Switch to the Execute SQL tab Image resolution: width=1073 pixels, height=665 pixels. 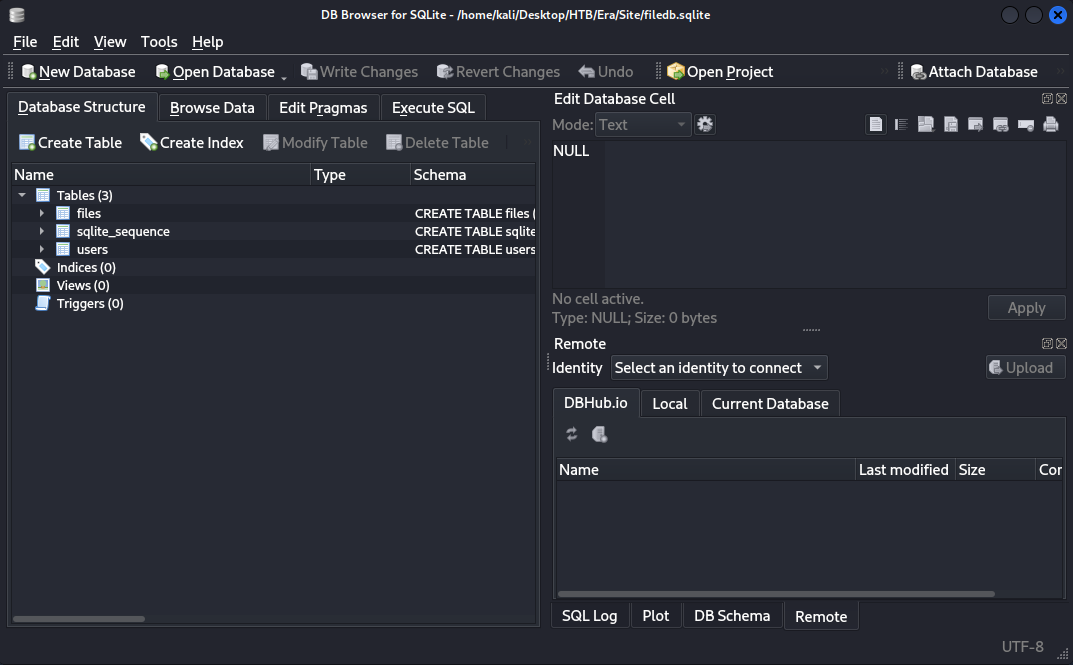click(x=433, y=108)
